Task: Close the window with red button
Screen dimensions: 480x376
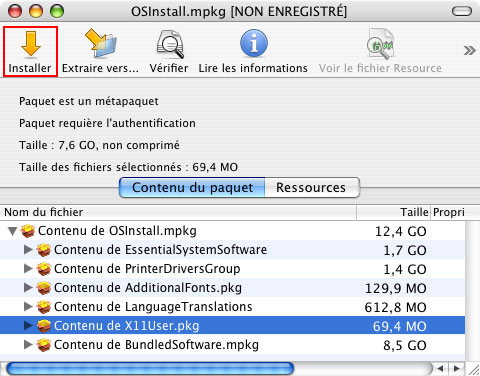Action: 15,12
